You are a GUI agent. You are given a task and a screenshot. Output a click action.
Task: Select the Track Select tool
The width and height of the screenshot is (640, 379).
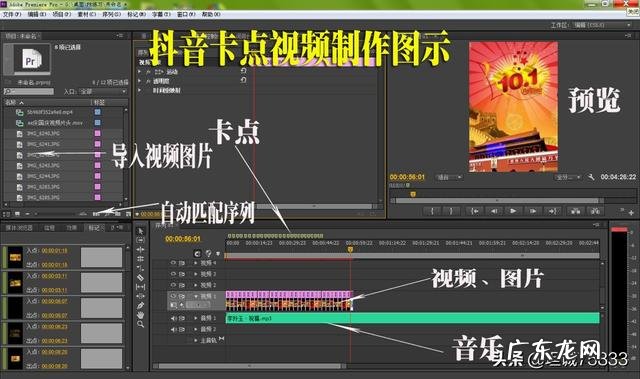pos(140,240)
